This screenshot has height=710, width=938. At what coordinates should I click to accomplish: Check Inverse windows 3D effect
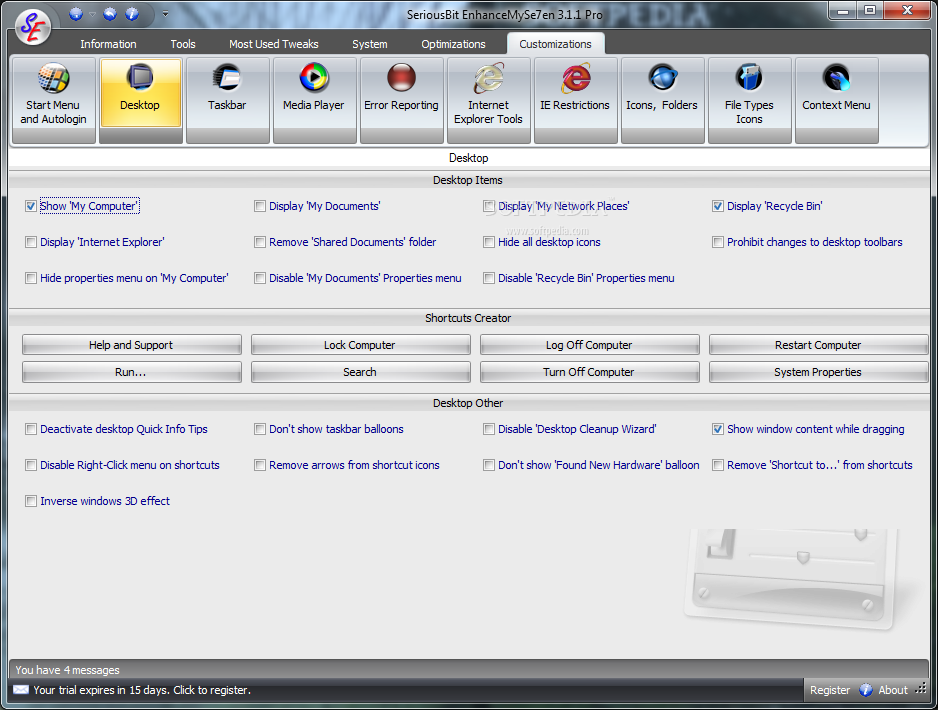click(31, 501)
